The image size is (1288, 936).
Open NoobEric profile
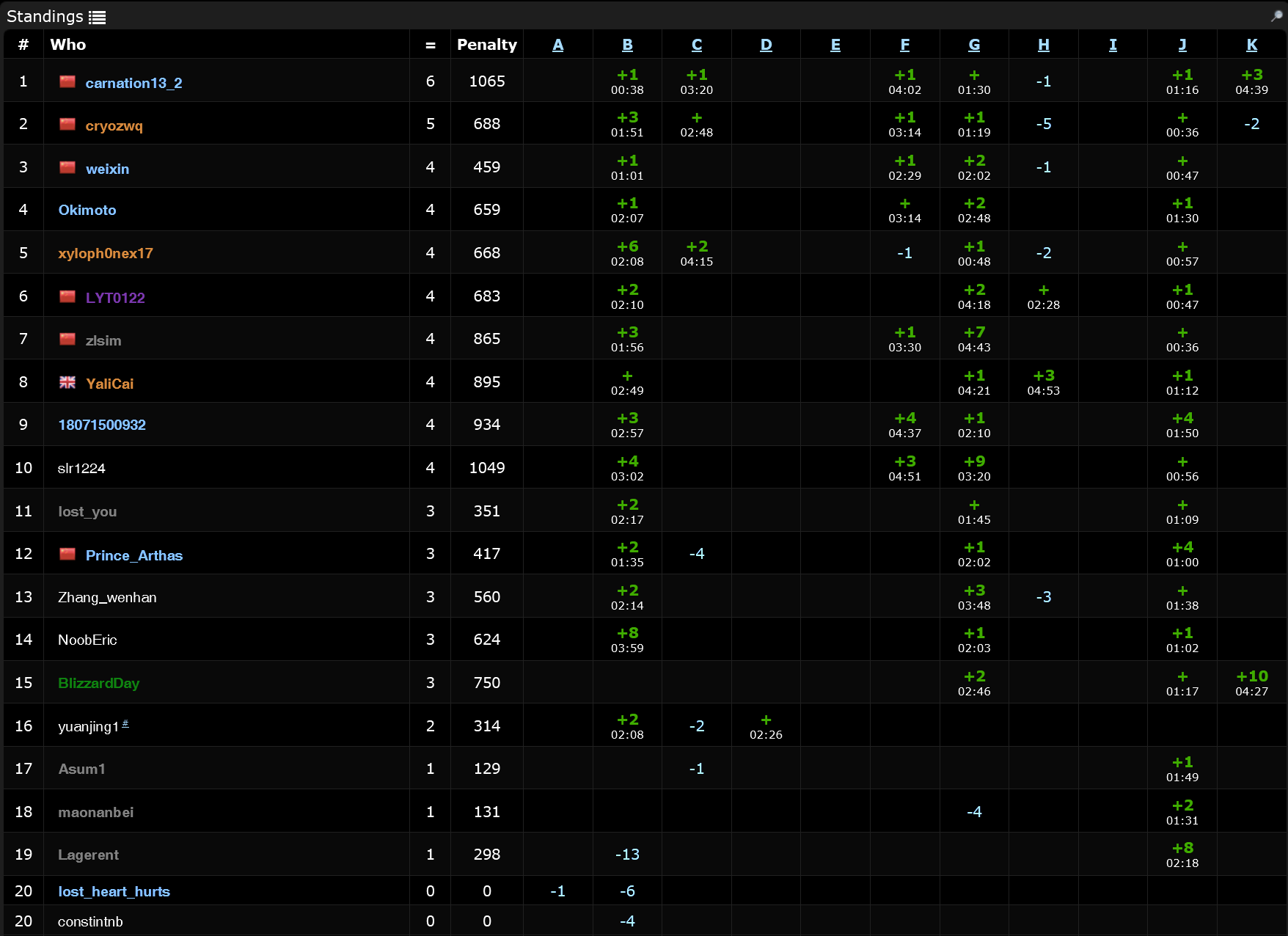coord(87,640)
